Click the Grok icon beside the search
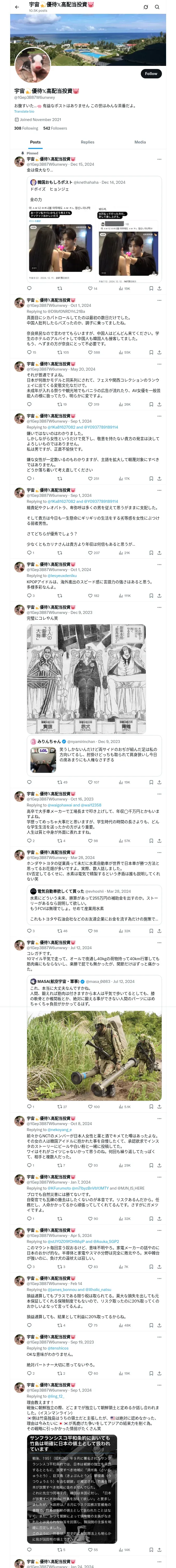Image resolution: width=176 pixels, height=1568 pixels. pyautogui.click(x=146, y=7)
